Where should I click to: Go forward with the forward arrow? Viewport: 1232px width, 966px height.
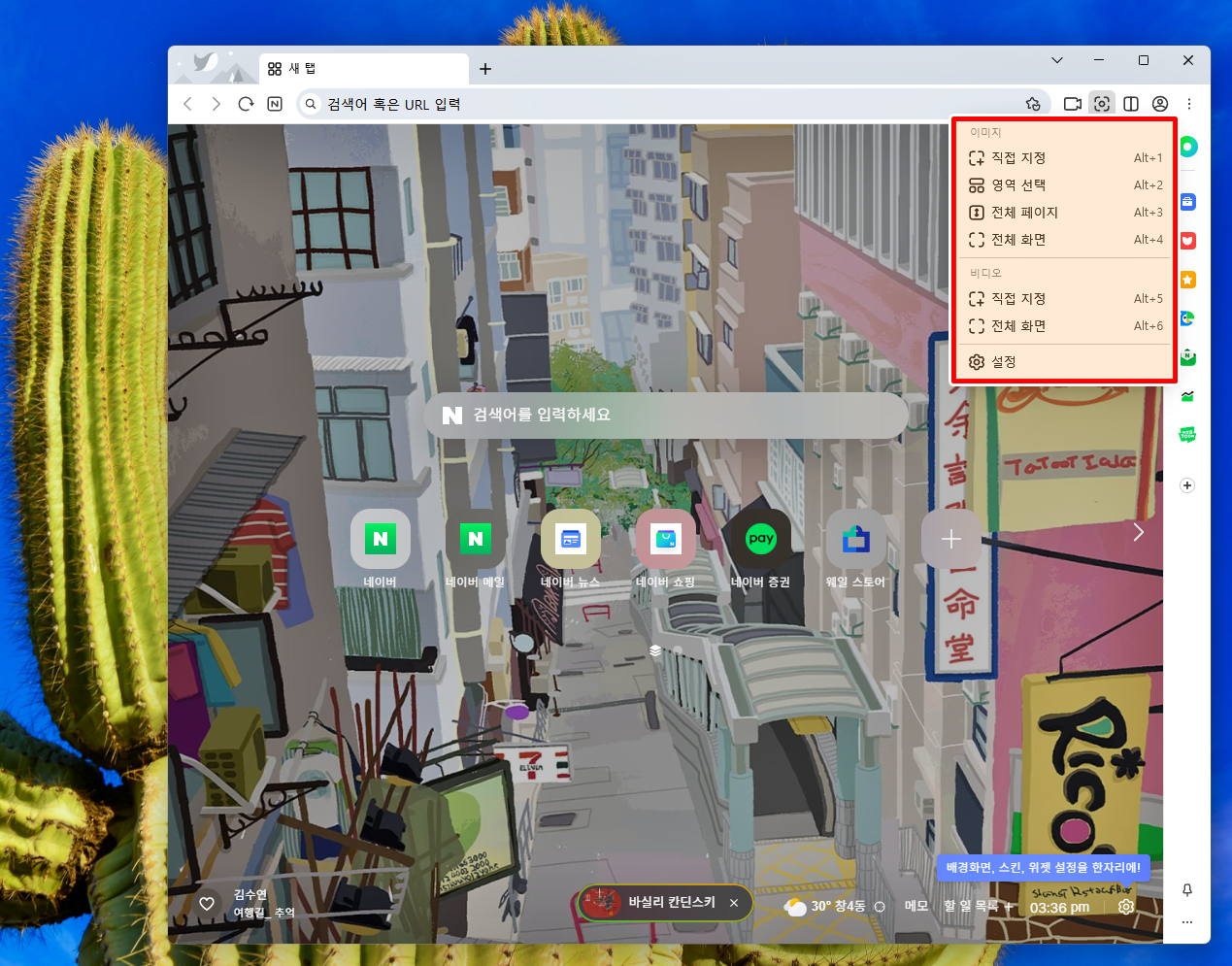(x=216, y=104)
